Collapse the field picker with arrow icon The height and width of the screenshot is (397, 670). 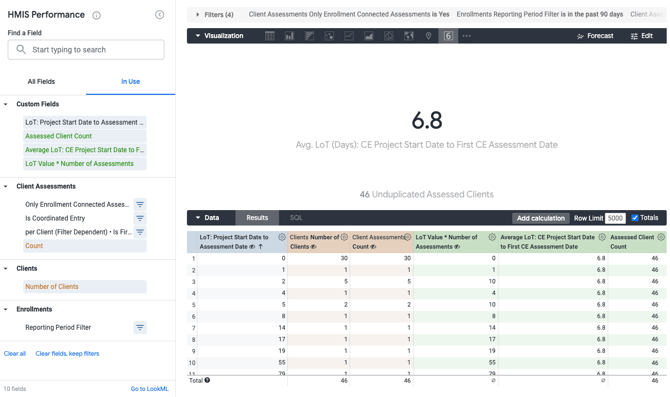coord(159,15)
